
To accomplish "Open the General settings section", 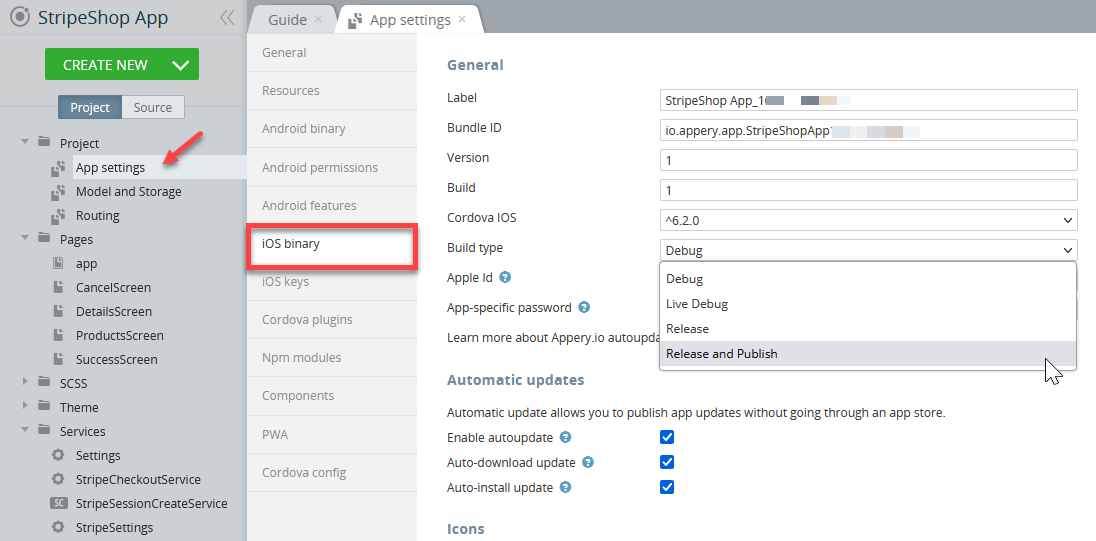I will click(332, 52).
